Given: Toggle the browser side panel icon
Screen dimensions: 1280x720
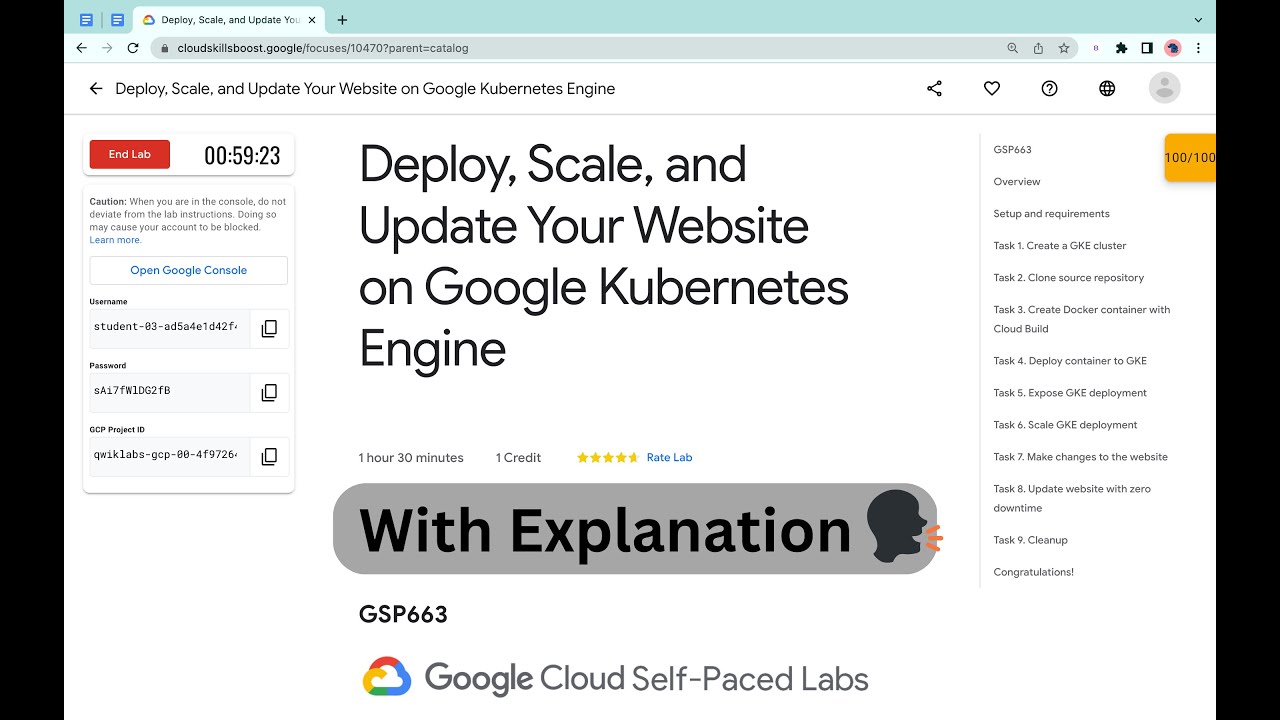Looking at the screenshot, I should [1147, 48].
